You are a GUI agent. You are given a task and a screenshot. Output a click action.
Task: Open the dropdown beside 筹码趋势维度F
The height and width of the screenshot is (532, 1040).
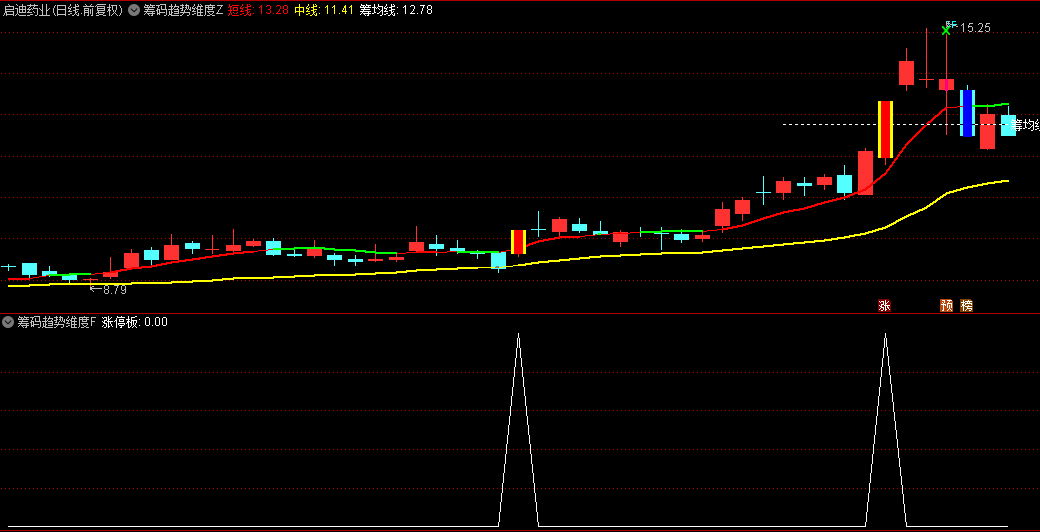9,322
